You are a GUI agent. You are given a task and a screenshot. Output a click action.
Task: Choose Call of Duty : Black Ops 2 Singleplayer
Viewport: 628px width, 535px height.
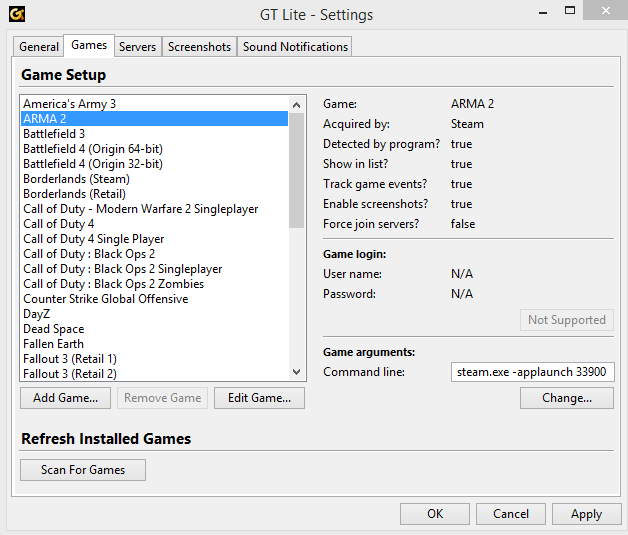[155, 269]
